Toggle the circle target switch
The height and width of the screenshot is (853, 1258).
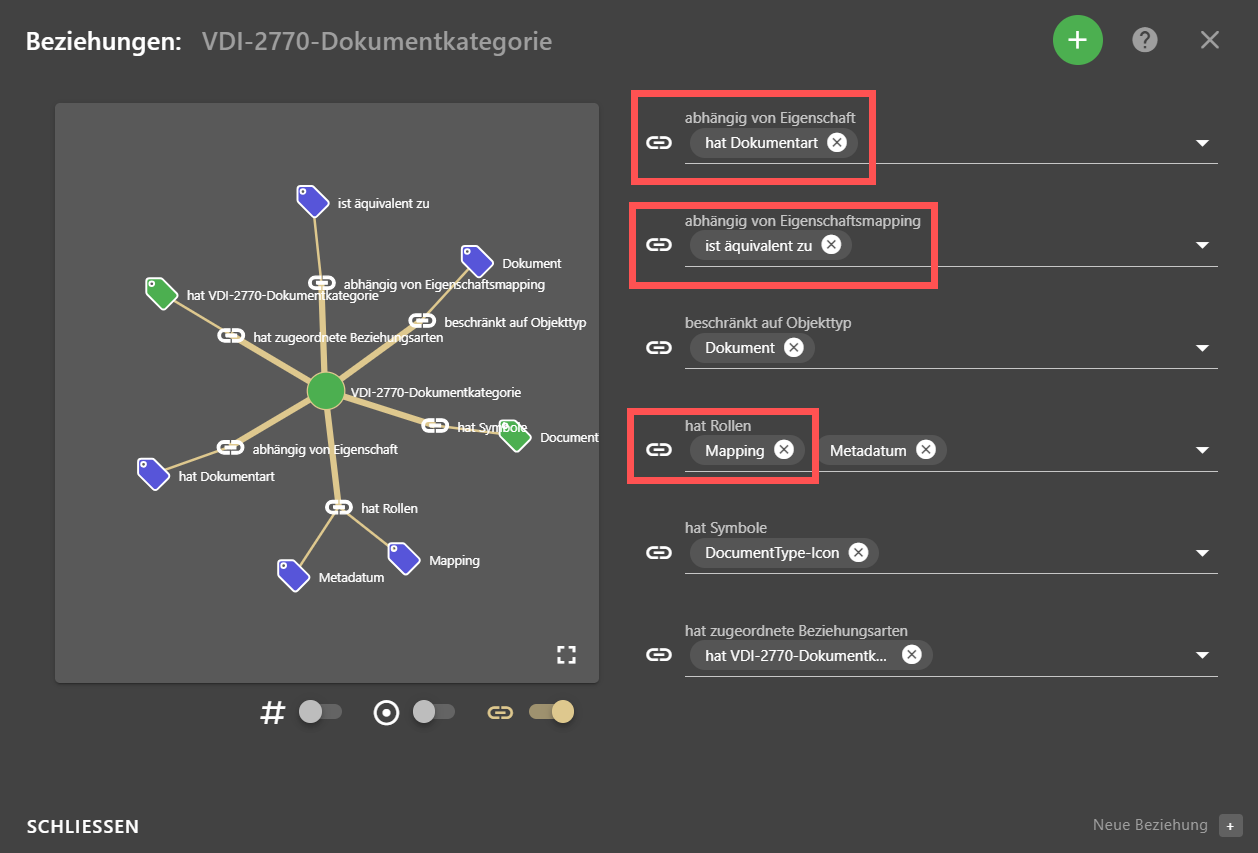(x=432, y=712)
